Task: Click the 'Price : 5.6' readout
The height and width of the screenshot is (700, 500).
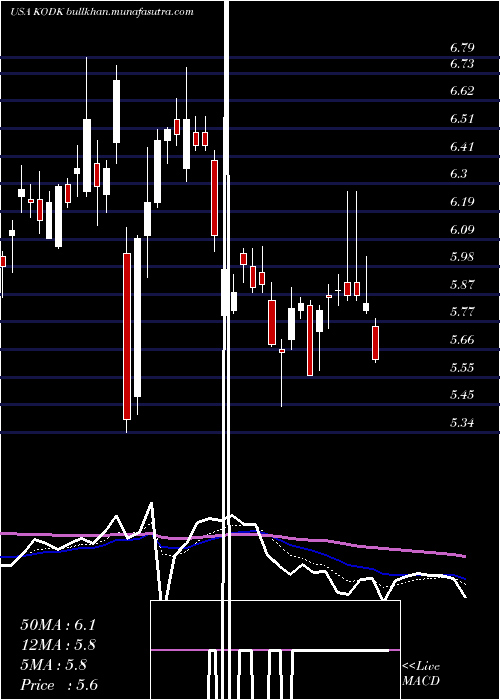Action: click(59, 685)
